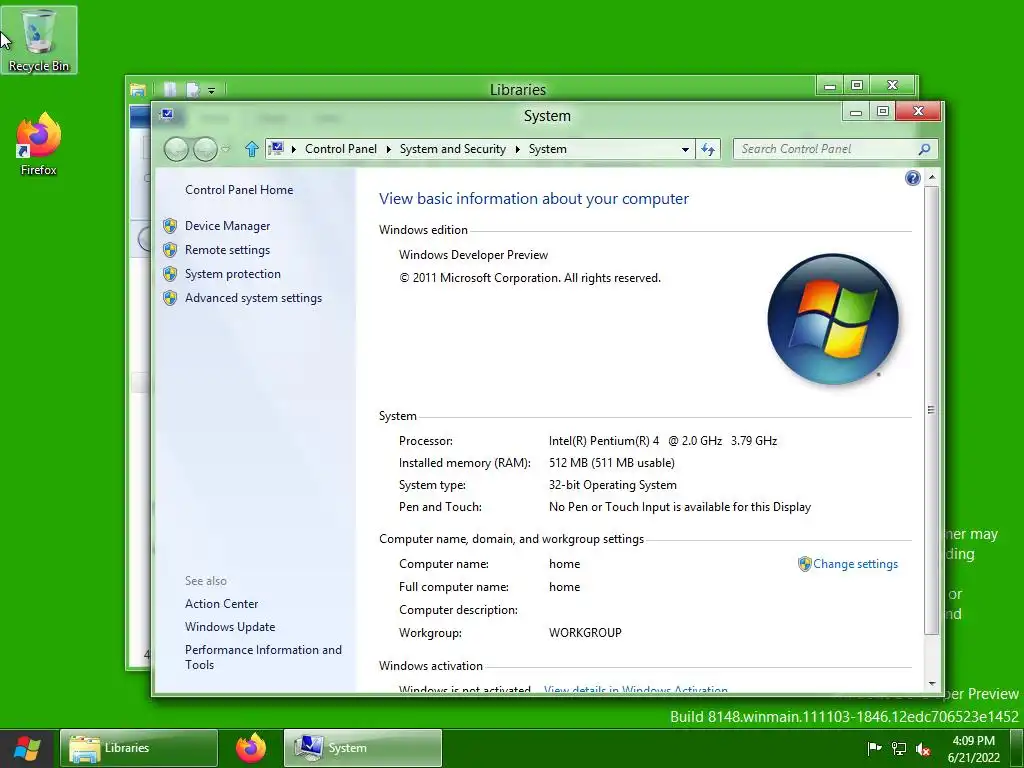Image resolution: width=1024 pixels, height=768 pixels.
Task: Minimize the System window
Action: (856, 112)
